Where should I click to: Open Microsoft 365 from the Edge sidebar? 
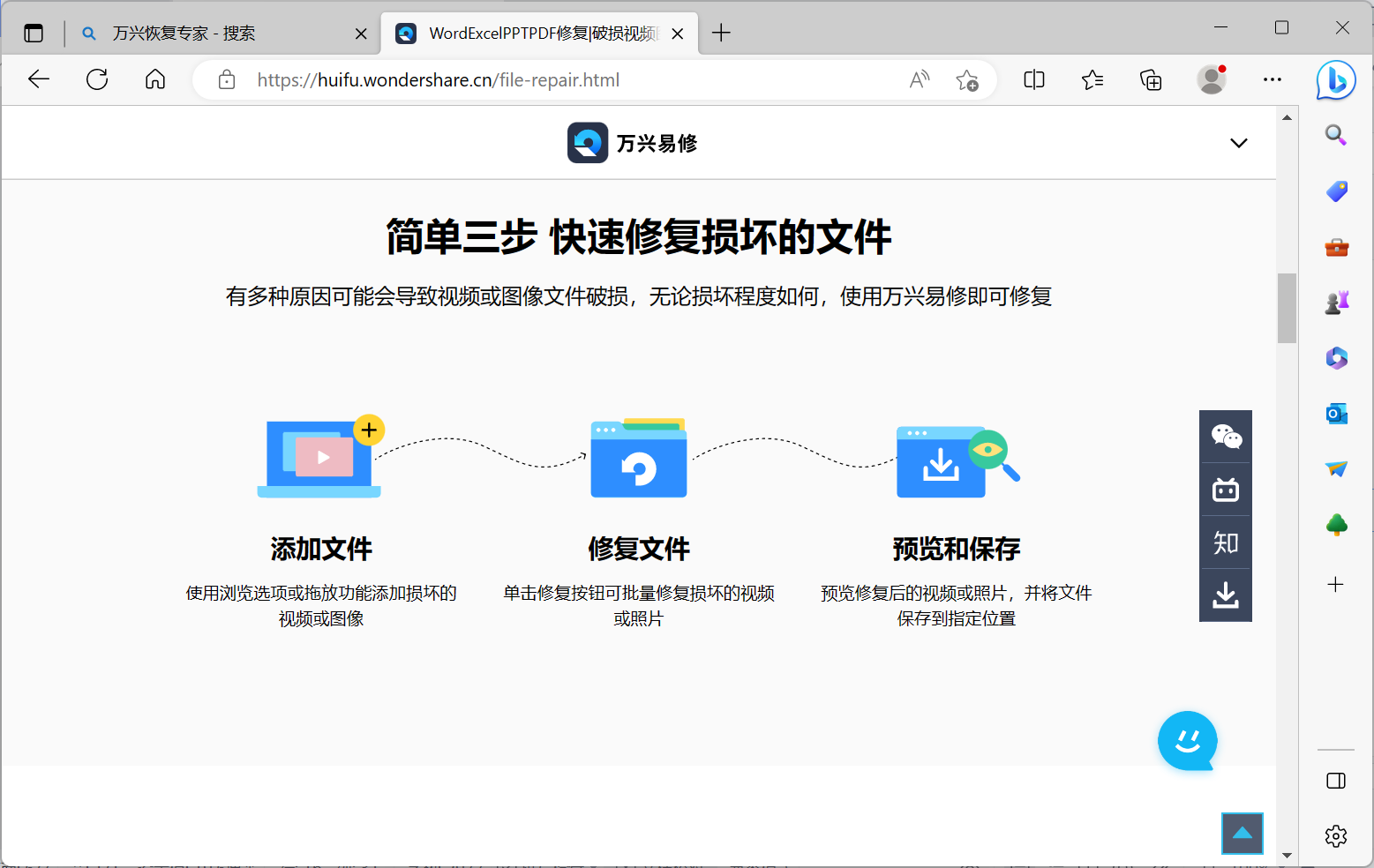pos(1336,357)
